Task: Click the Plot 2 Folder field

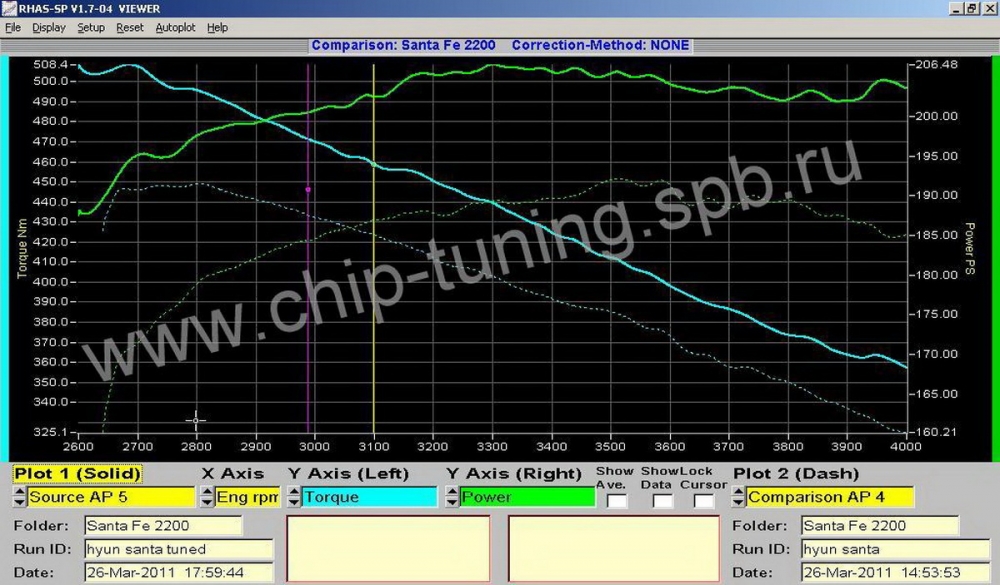Action: pos(879,526)
